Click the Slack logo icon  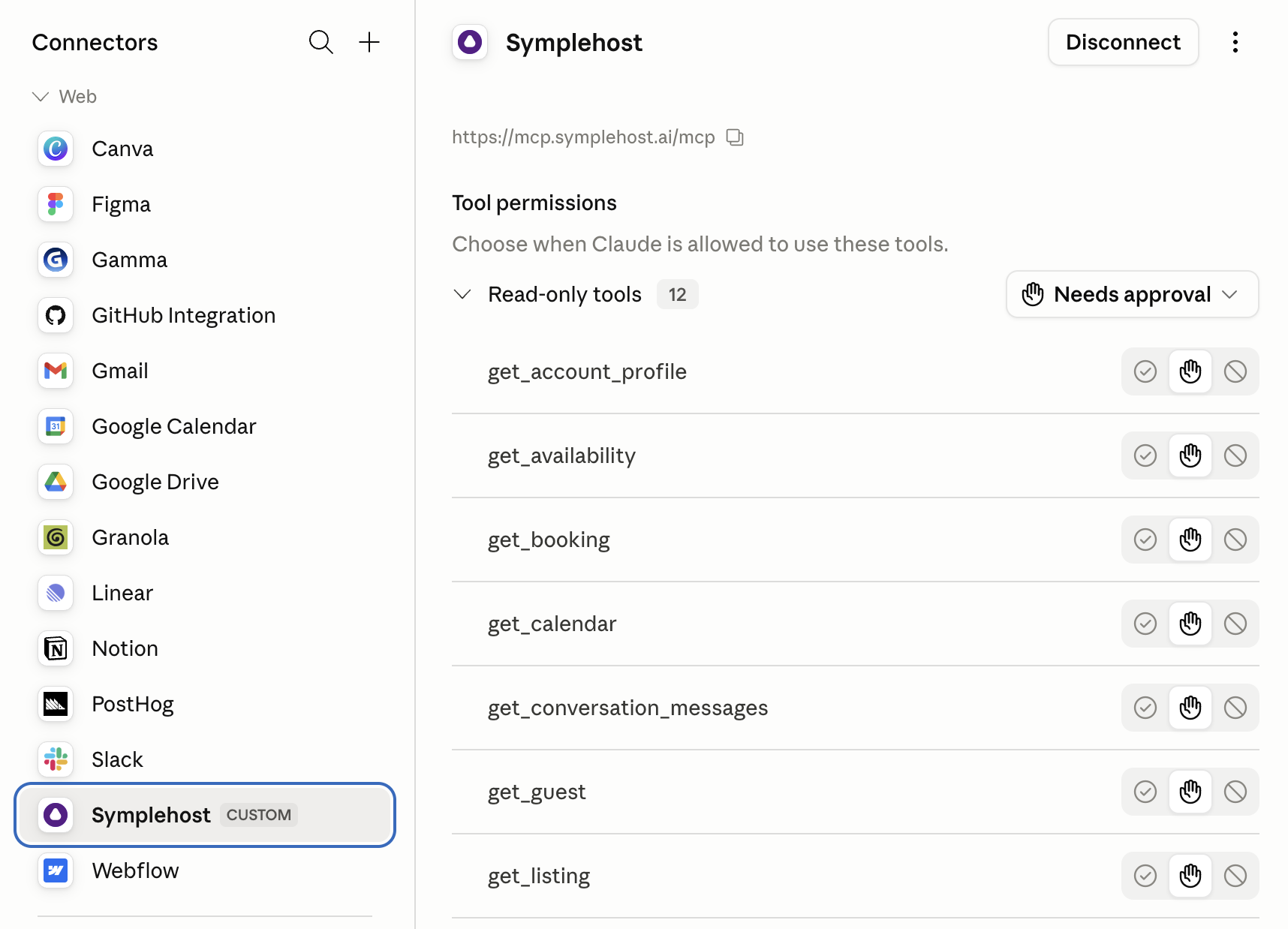tap(56, 759)
